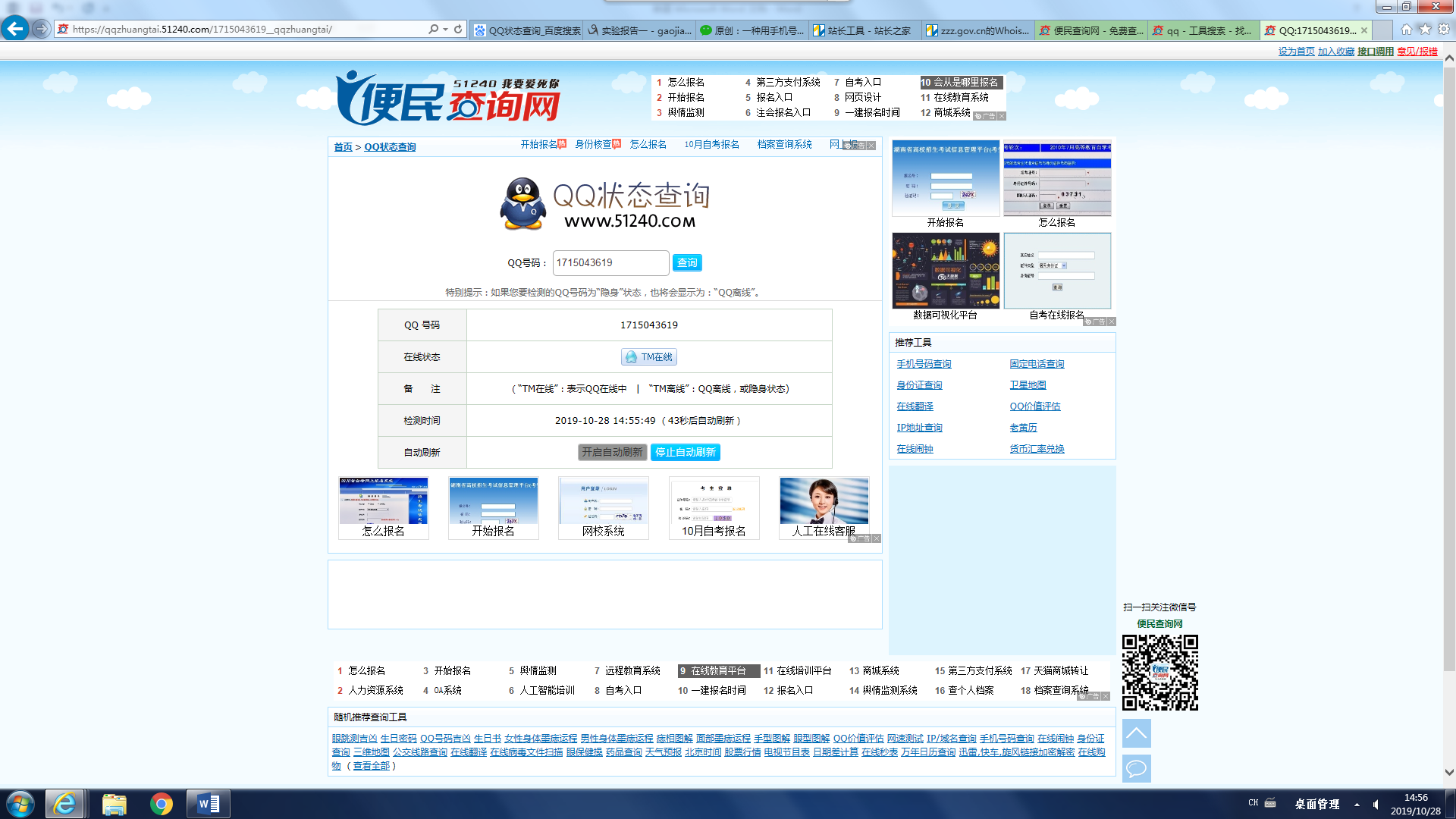Open the chat bubble feedback icon
Image resolution: width=1456 pixels, height=819 pixels.
[1136, 768]
